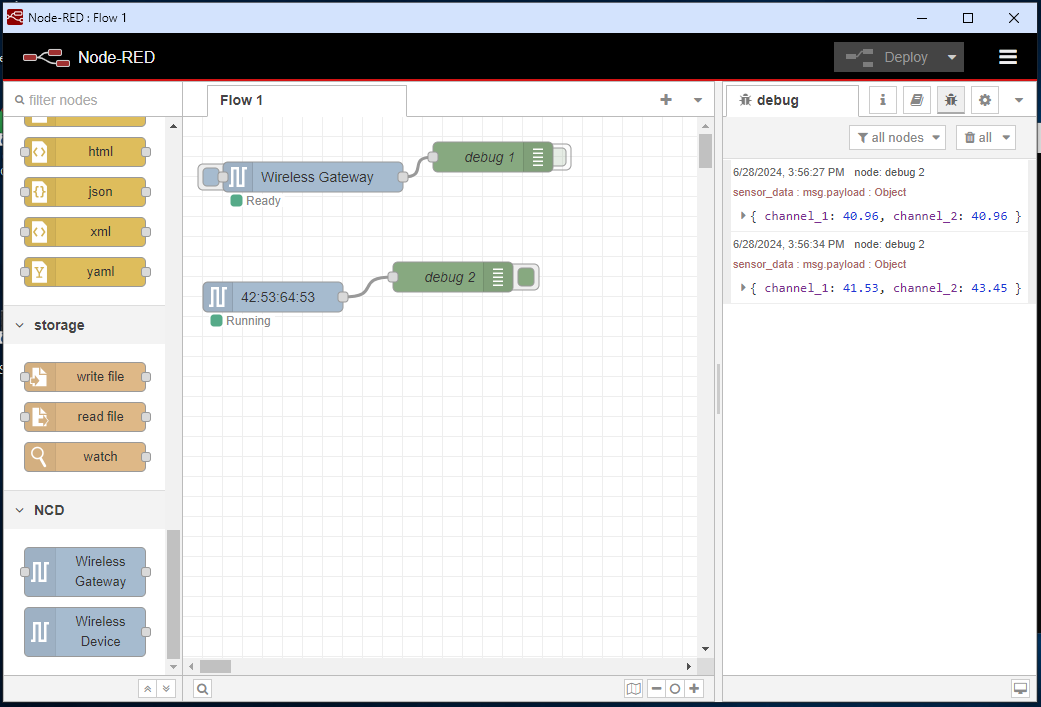Show the help sidebar tab
1041x707 pixels.
[x=917, y=100]
